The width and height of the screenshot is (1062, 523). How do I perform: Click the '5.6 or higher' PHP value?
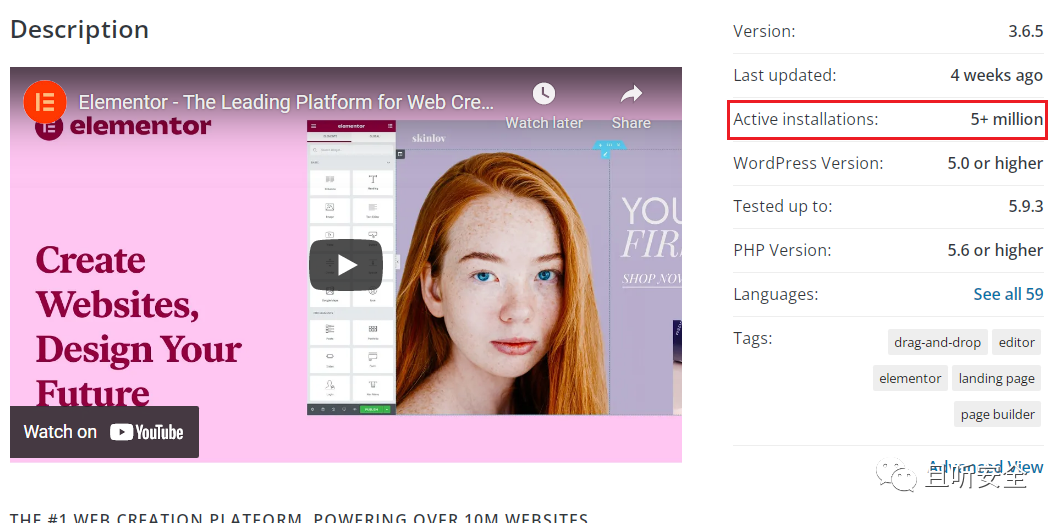pos(995,250)
